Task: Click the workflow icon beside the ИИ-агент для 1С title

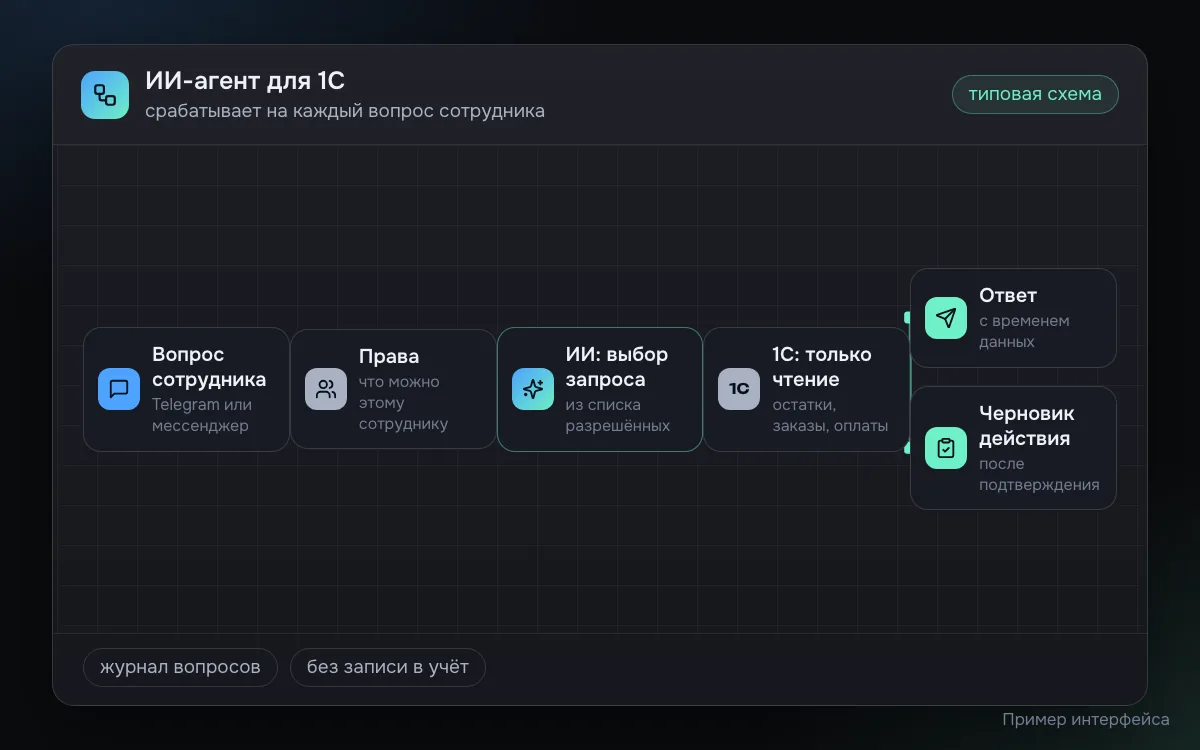Action: click(x=105, y=95)
